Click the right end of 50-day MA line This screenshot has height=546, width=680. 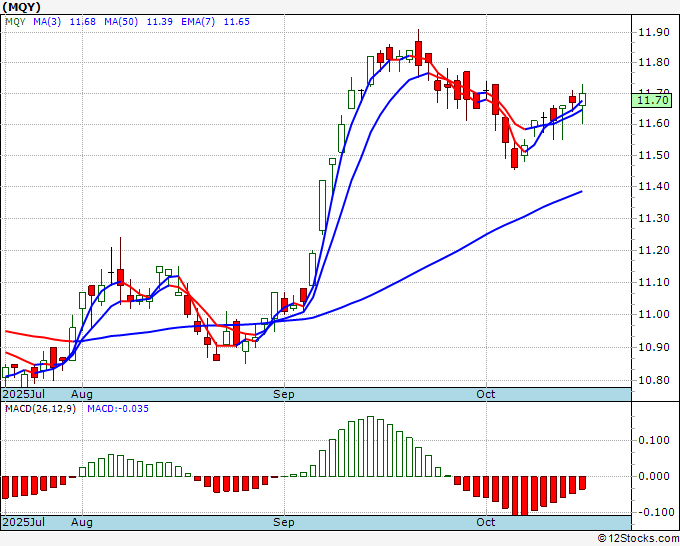[x=582, y=192]
